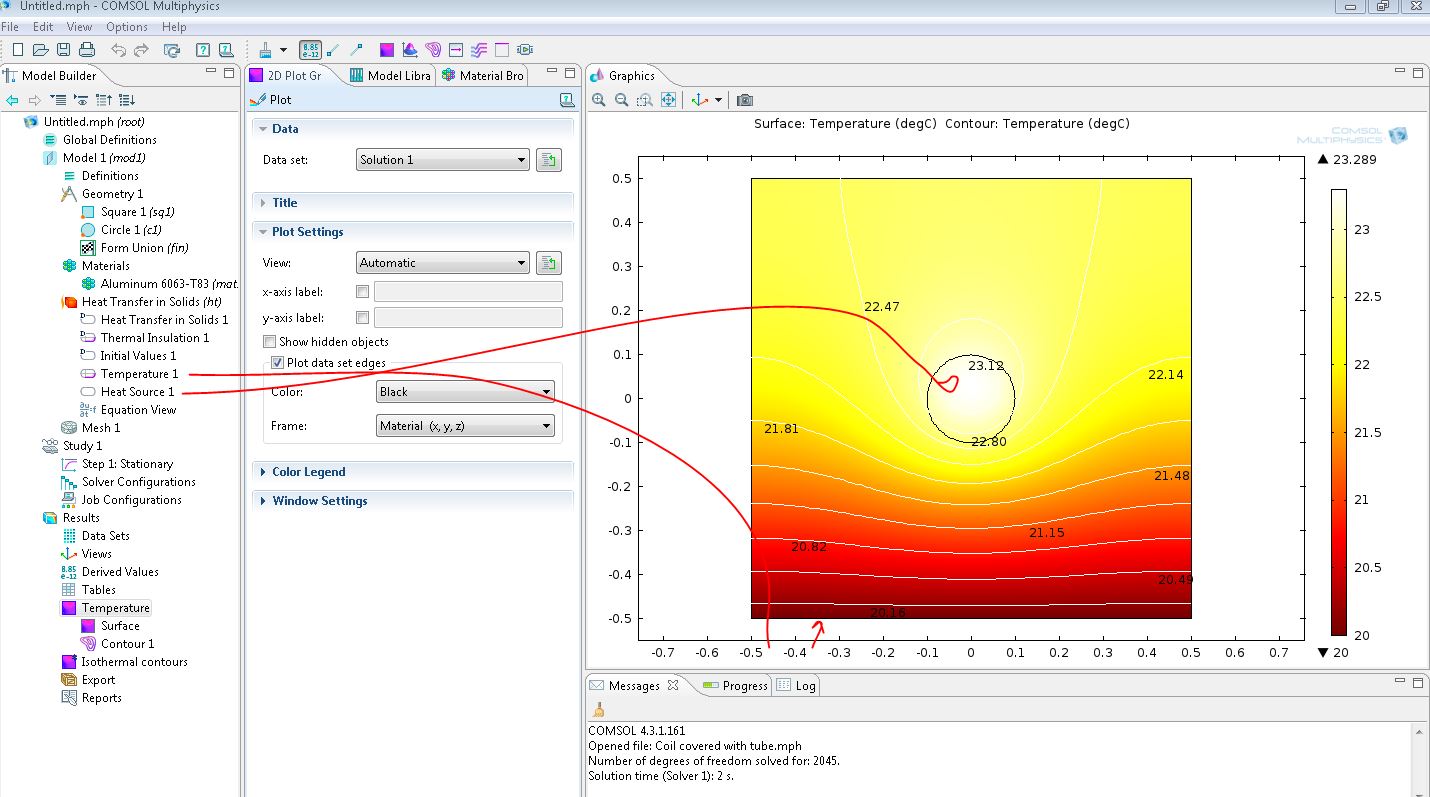
Task: Click the Player animation toolbar icon
Action: tap(525, 50)
